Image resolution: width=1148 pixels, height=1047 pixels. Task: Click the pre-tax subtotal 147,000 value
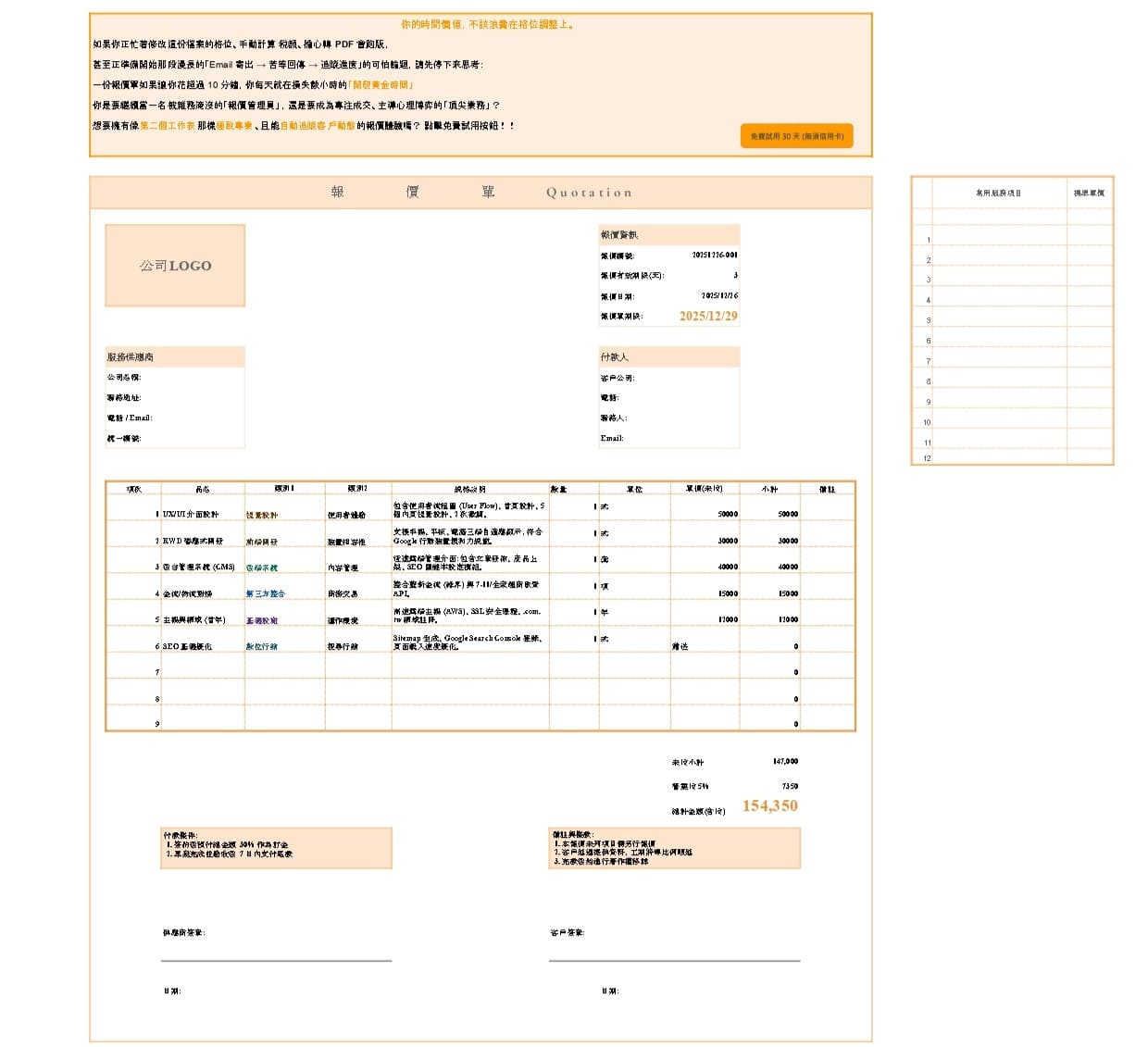[x=784, y=762]
